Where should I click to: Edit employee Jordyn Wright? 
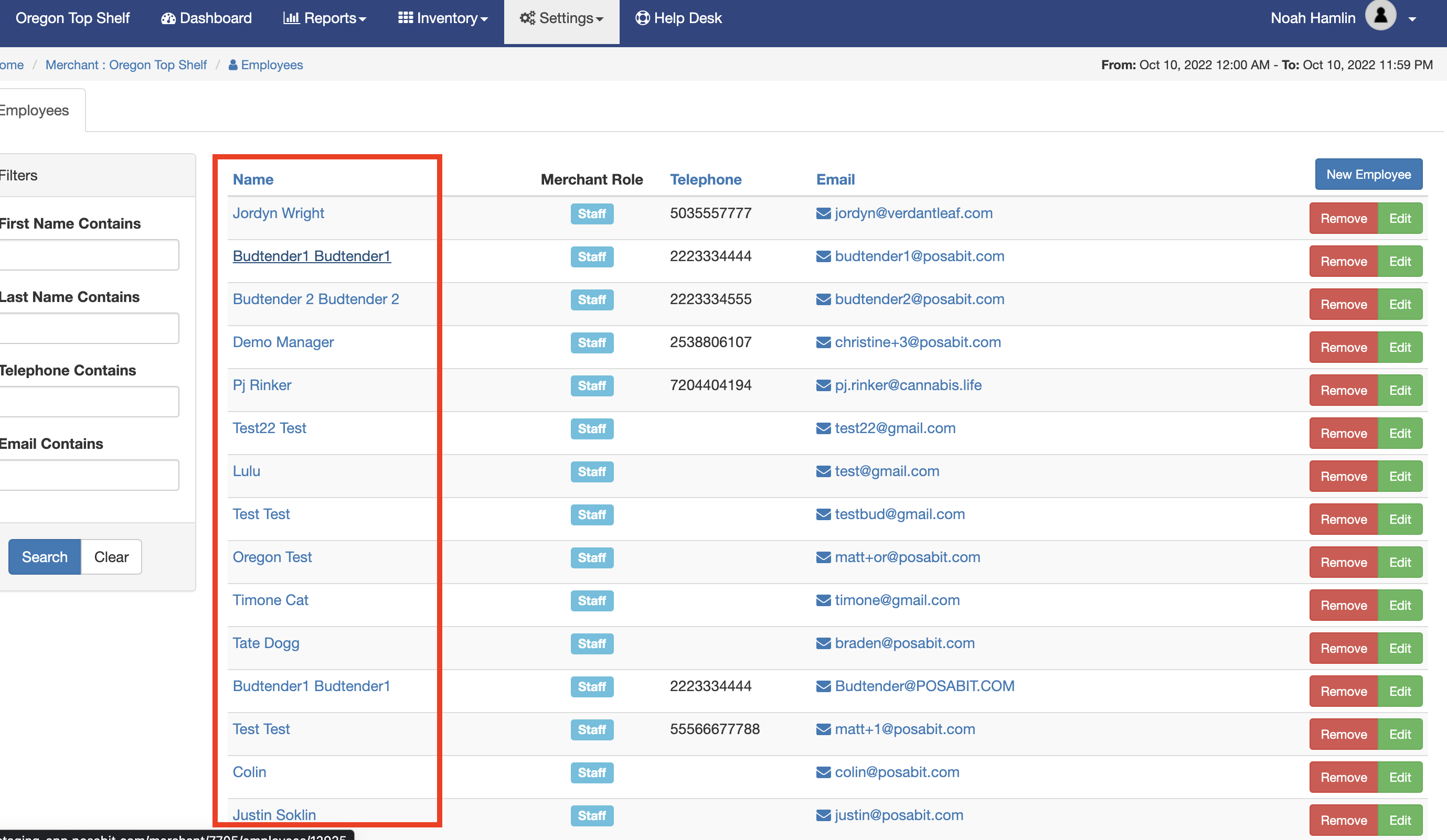1399,218
